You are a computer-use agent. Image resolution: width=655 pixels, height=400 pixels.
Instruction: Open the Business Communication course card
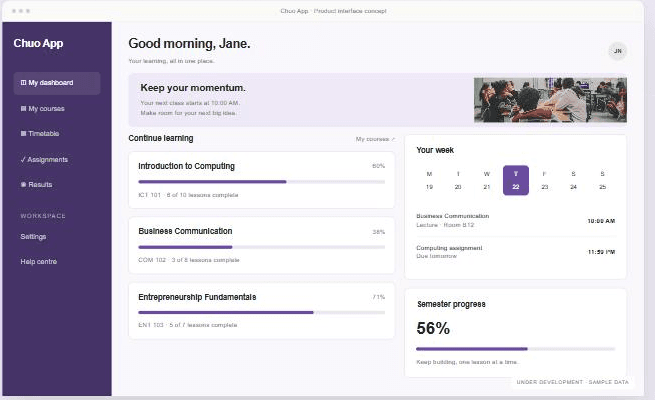[x=261, y=246]
